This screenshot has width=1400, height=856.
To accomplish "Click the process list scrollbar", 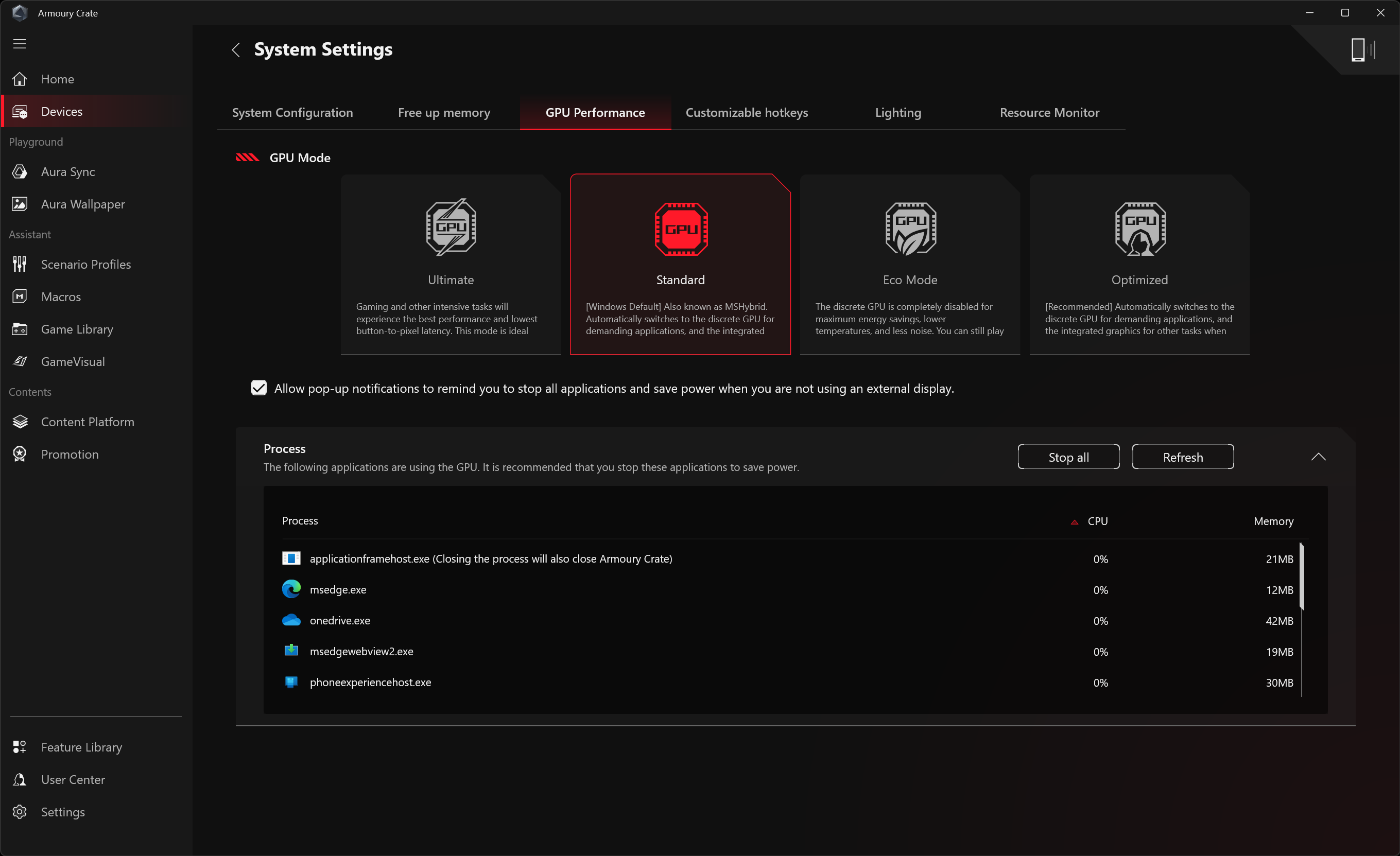I will 1301,577.
